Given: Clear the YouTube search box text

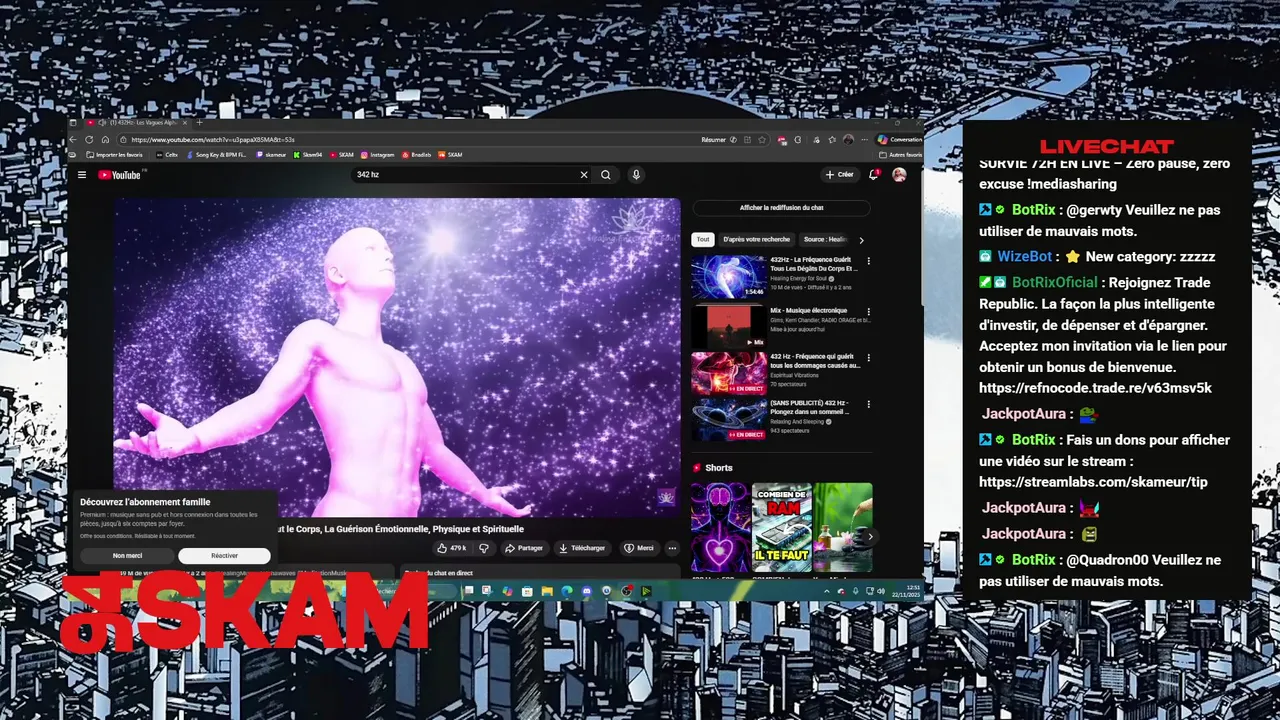Looking at the screenshot, I should 584,175.
